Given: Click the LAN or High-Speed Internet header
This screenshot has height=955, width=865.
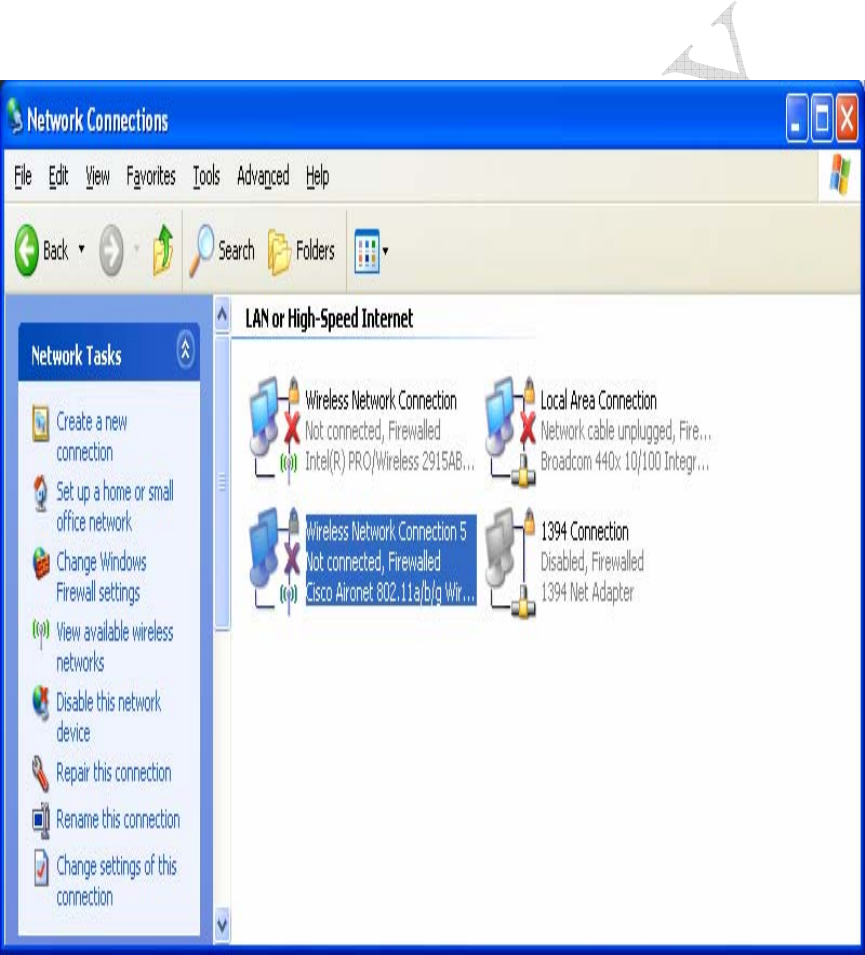Looking at the screenshot, I should [x=329, y=319].
